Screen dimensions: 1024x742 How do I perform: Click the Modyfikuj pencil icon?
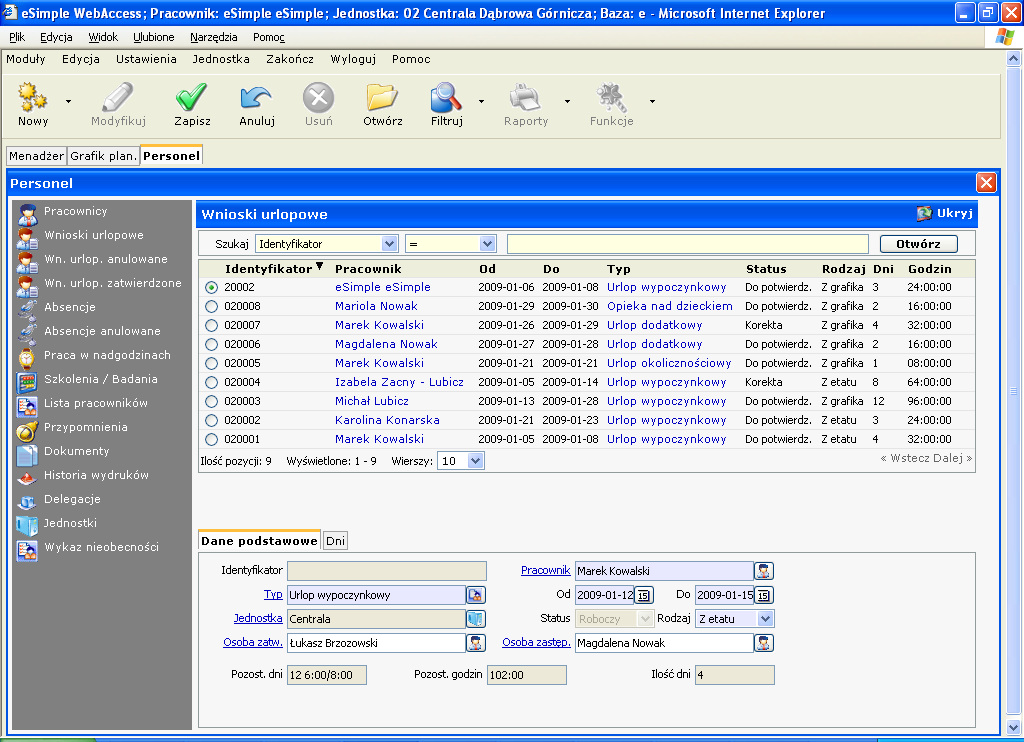tap(118, 97)
